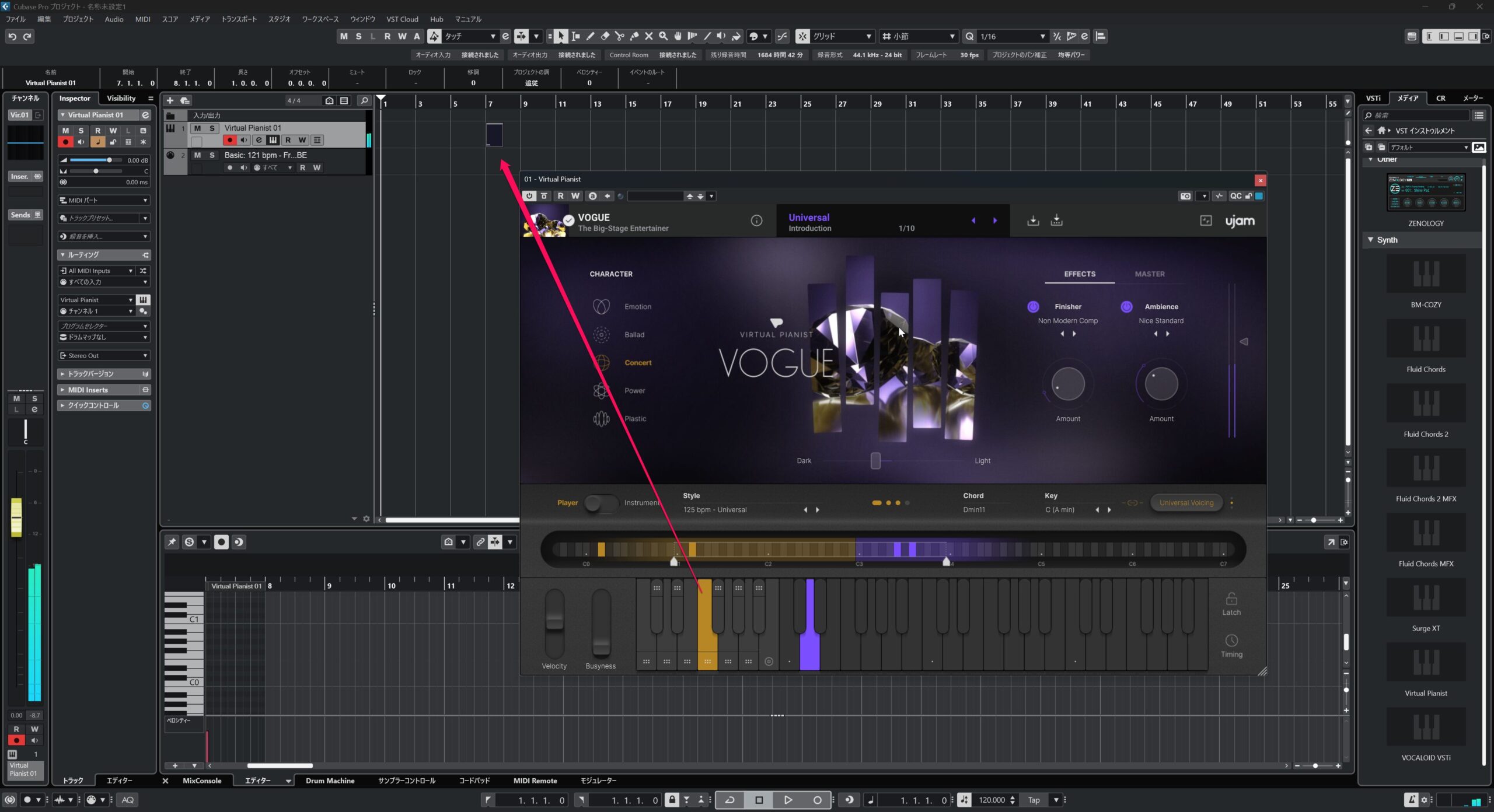1494x812 pixels.
Task: Click the load preset download icon in ujam
Action: [1033, 220]
